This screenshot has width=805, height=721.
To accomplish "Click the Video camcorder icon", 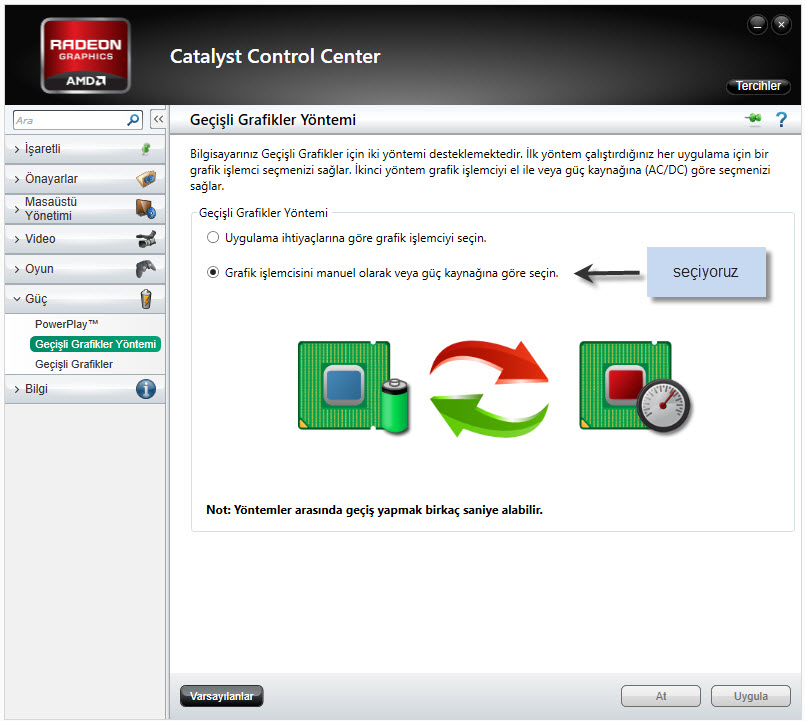I will (146, 239).
